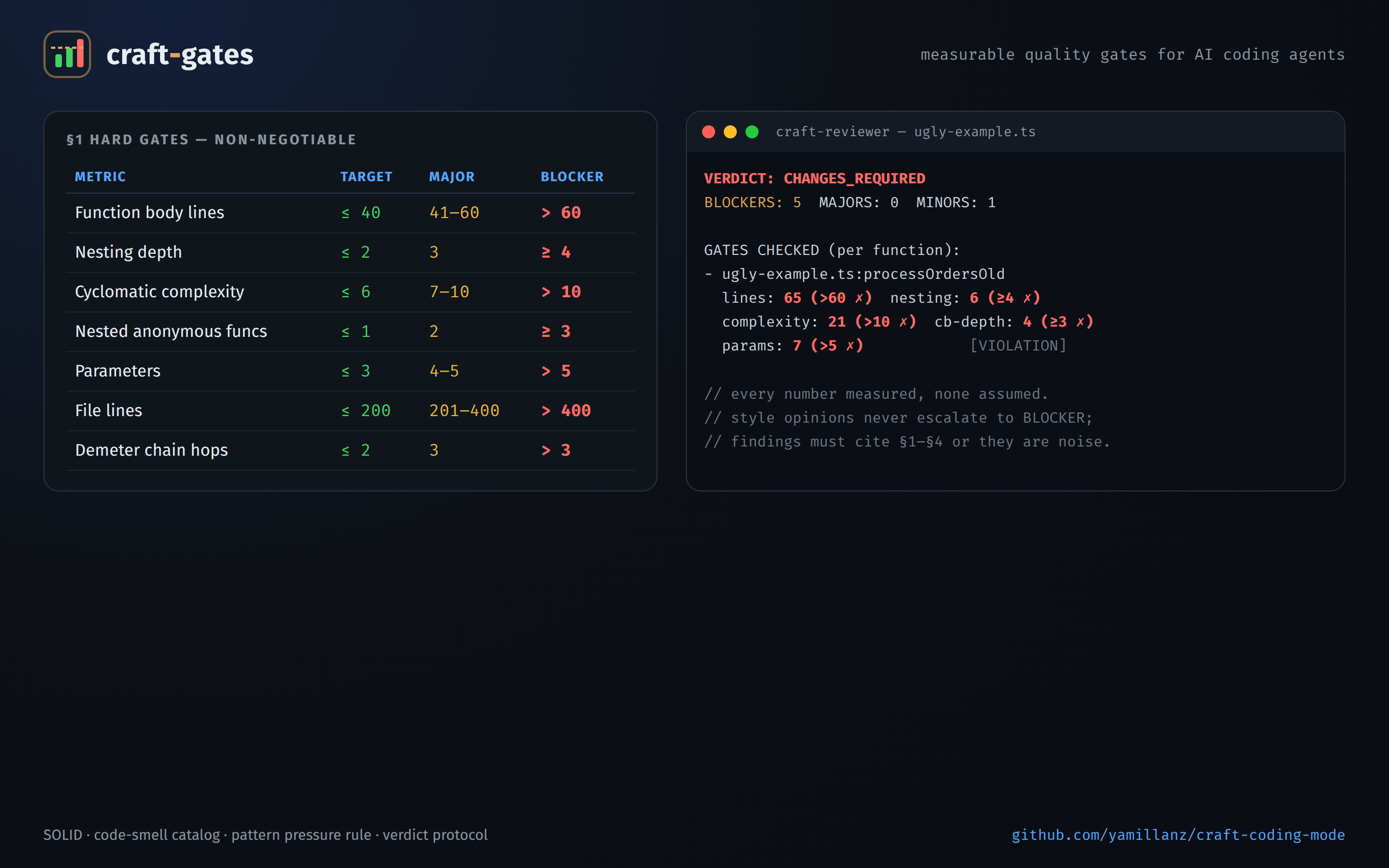Click the 'BLOCKERS: 5' count
This screenshot has height=868, width=1389.
[753, 203]
